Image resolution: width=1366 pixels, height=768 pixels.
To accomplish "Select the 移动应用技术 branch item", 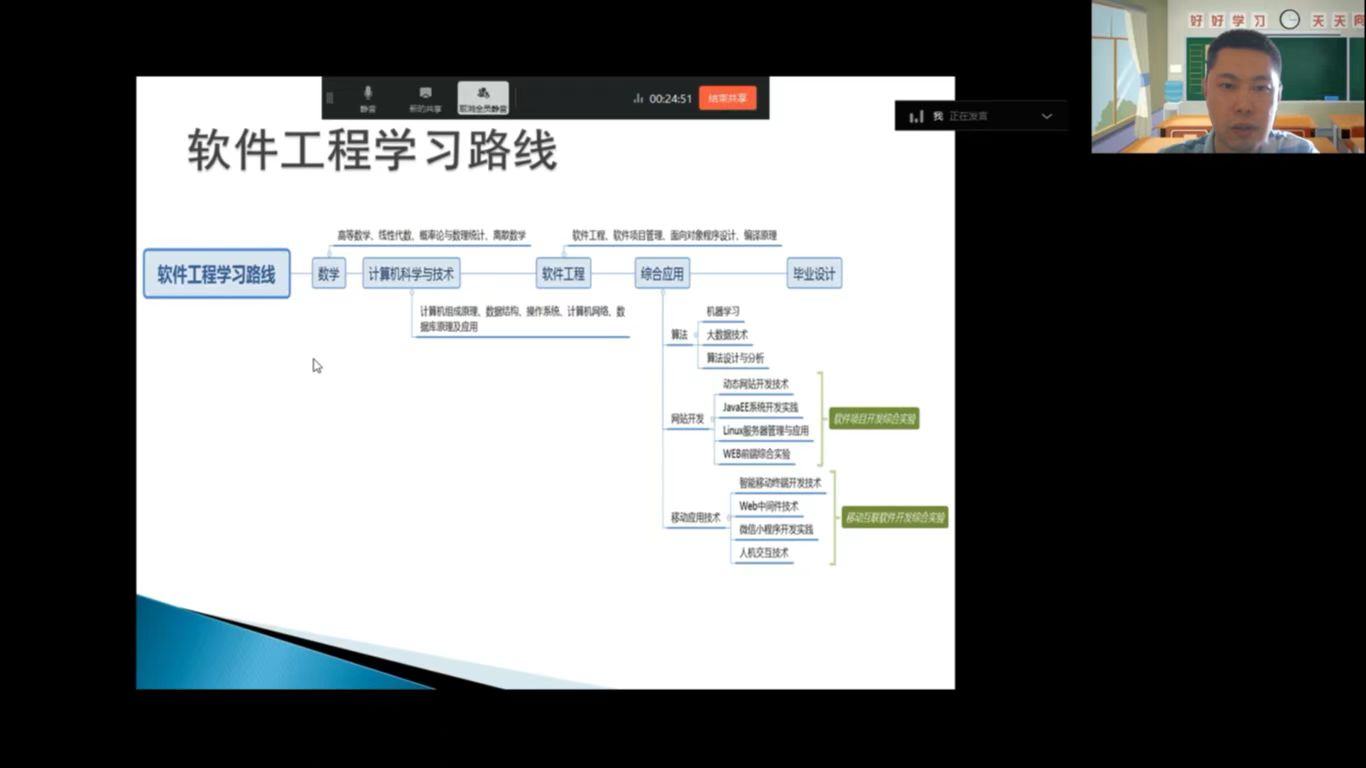I will (x=695, y=517).
